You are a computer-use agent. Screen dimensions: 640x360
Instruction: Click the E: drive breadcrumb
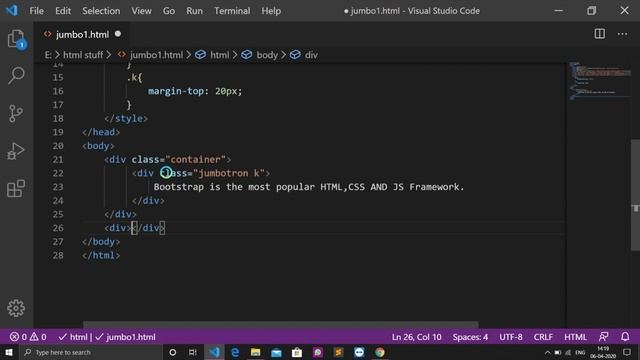click(x=48, y=55)
